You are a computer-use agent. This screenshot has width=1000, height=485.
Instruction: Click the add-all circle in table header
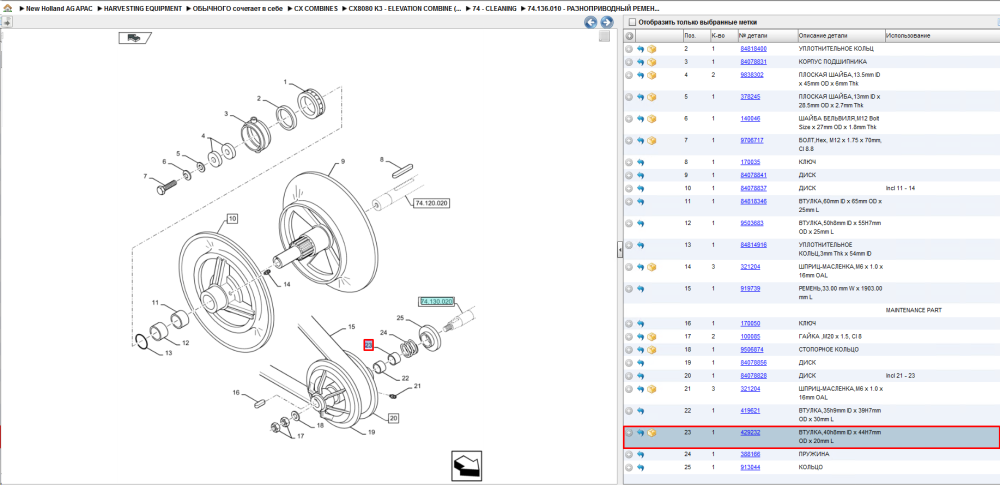pos(629,36)
